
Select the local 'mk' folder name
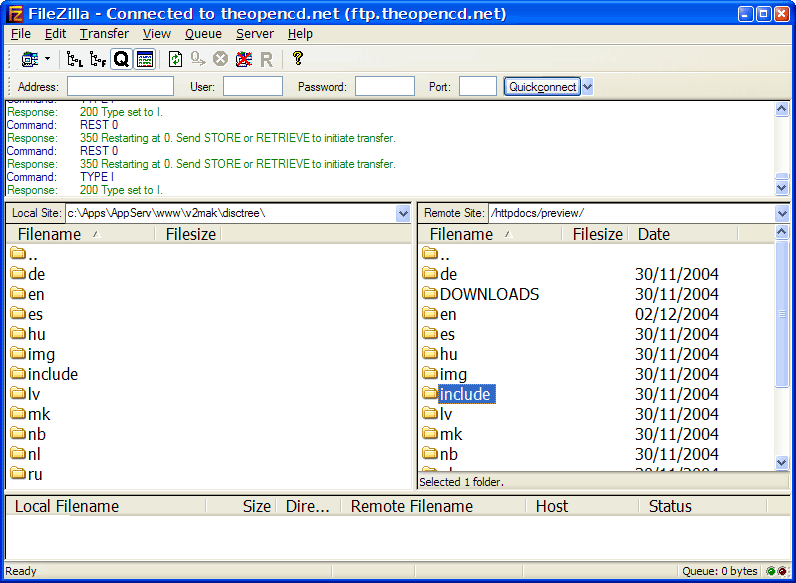pos(39,414)
